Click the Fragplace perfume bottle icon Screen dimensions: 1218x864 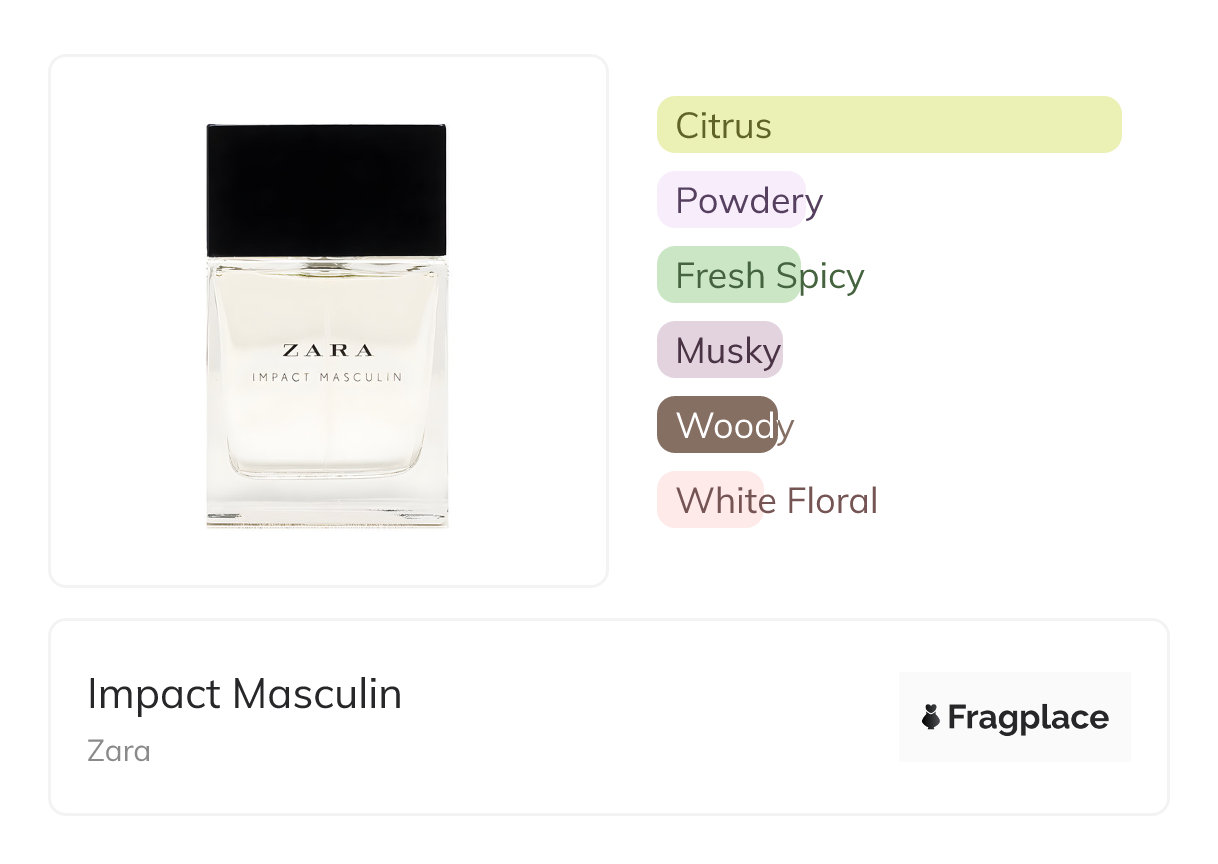[x=931, y=717]
